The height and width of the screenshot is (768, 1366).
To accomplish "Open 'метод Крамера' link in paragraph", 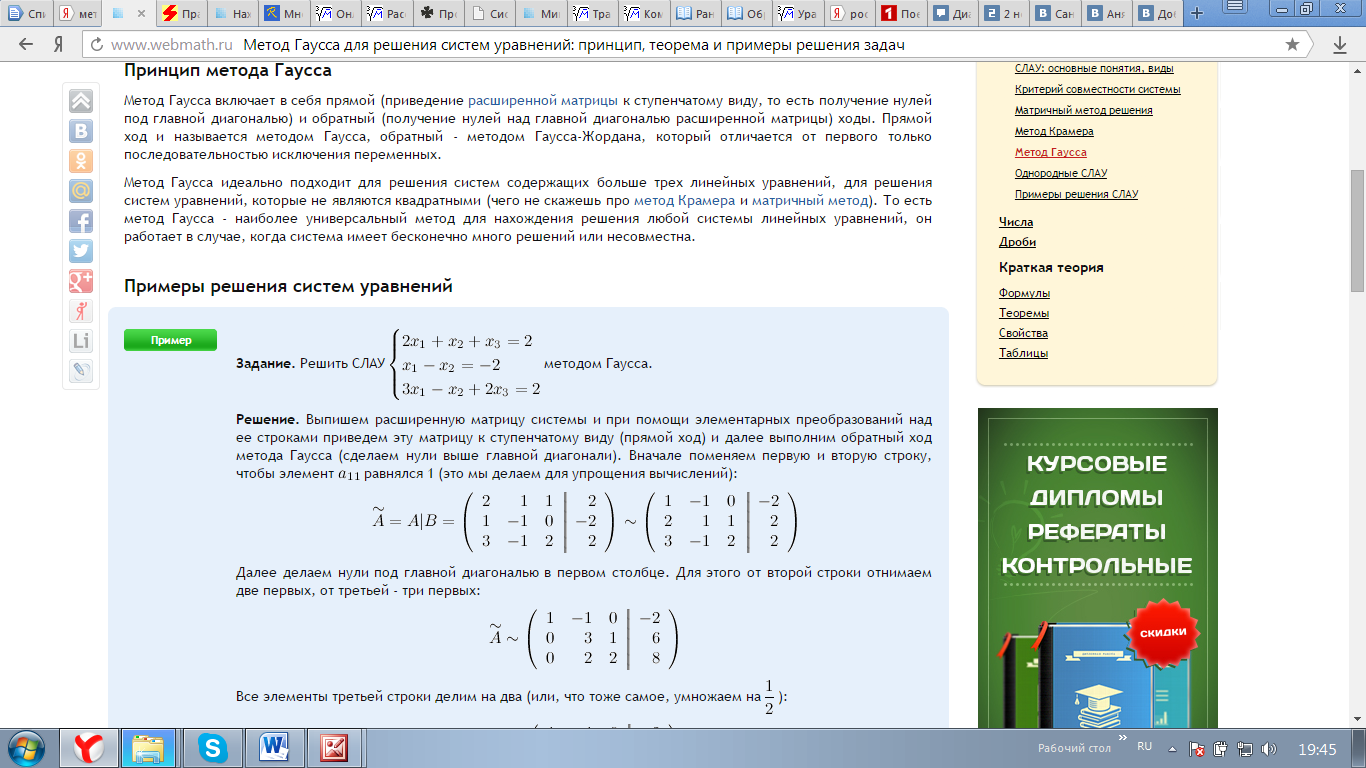I will point(684,200).
